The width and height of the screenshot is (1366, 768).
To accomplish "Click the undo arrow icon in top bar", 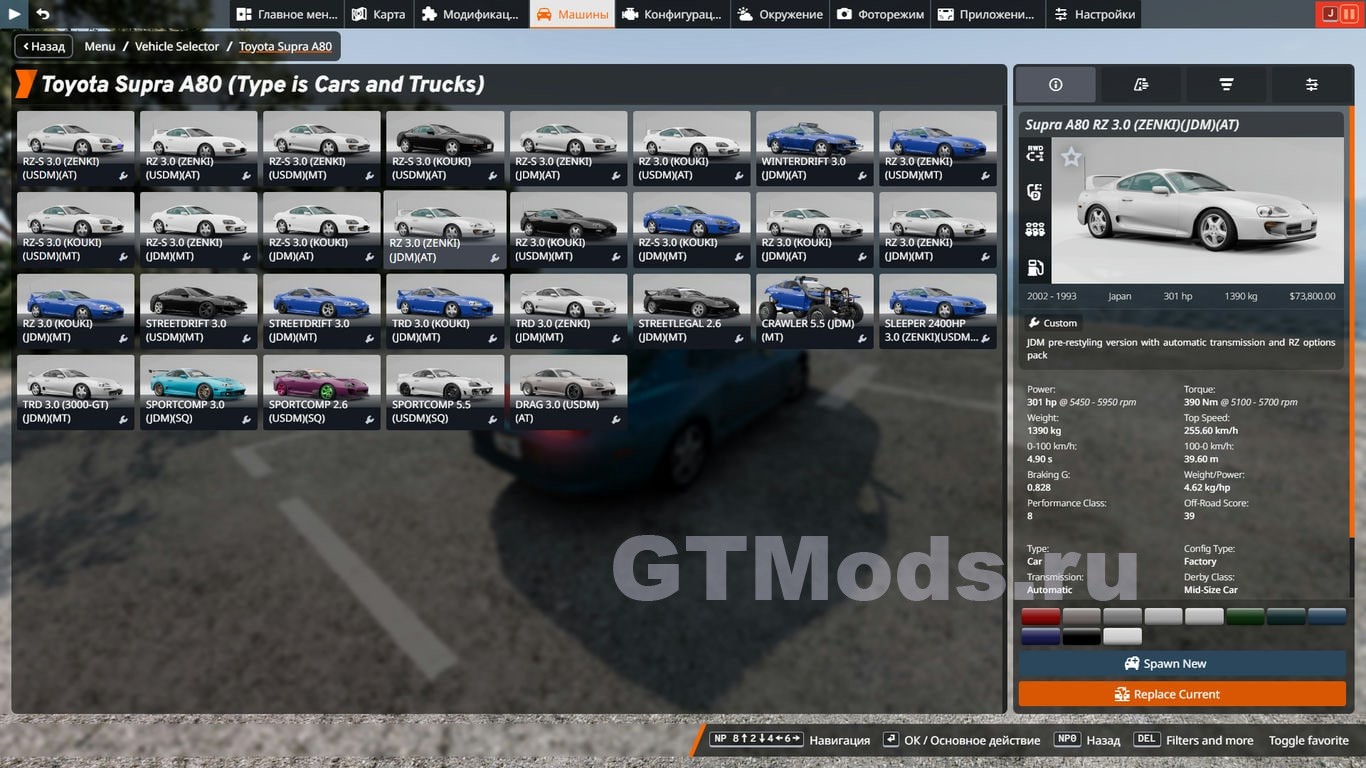I will tap(43, 14).
